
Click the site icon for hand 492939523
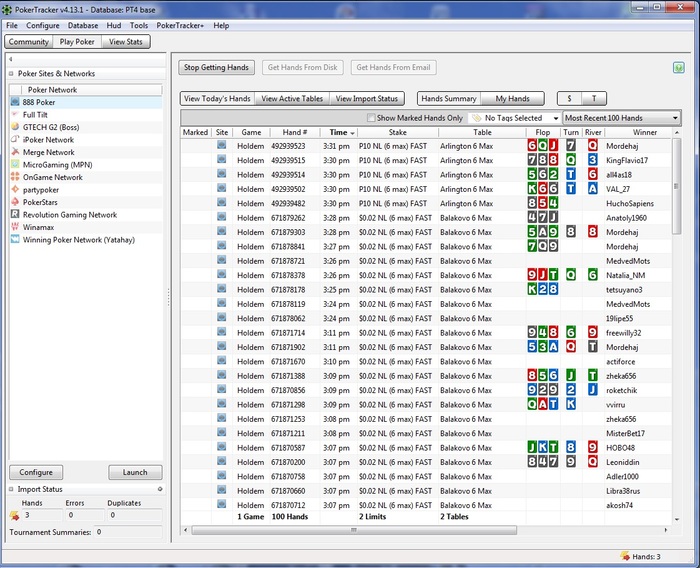[x=222, y=146]
